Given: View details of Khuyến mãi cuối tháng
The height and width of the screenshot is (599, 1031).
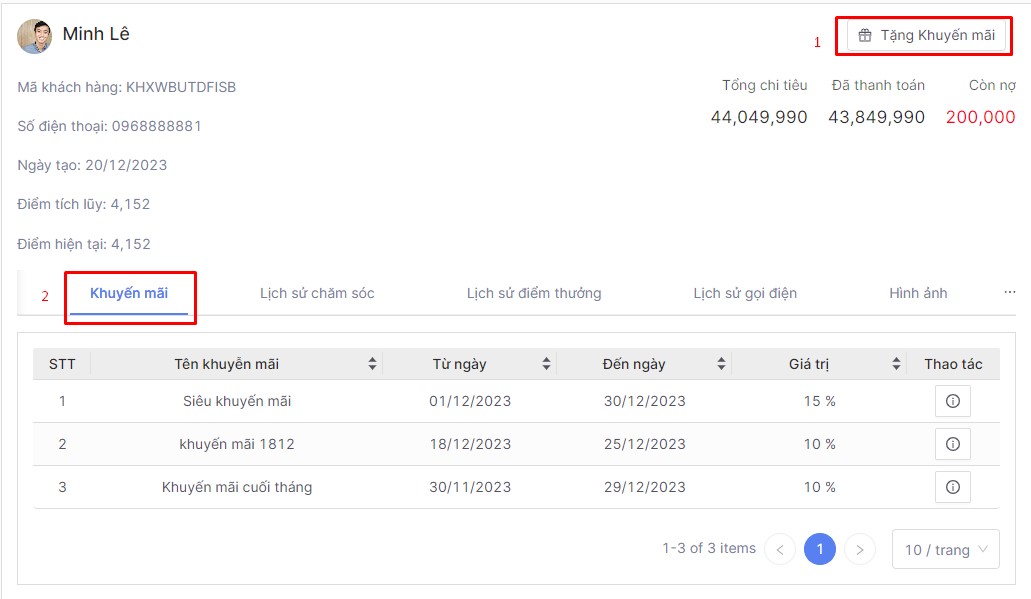Looking at the screenshot, I should point(952,487).
